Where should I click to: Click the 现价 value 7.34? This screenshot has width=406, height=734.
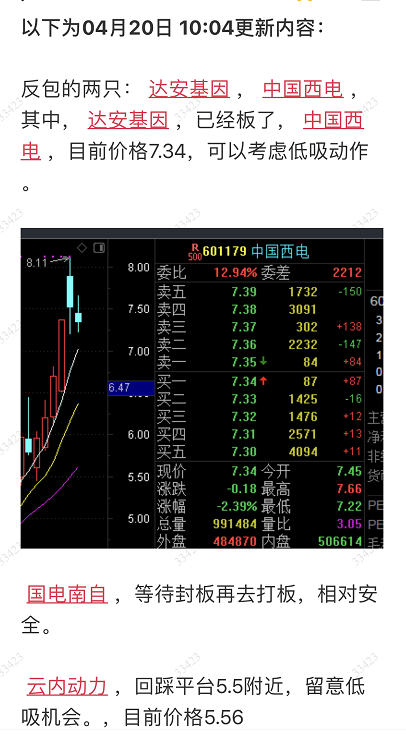[x=244, y=471]
